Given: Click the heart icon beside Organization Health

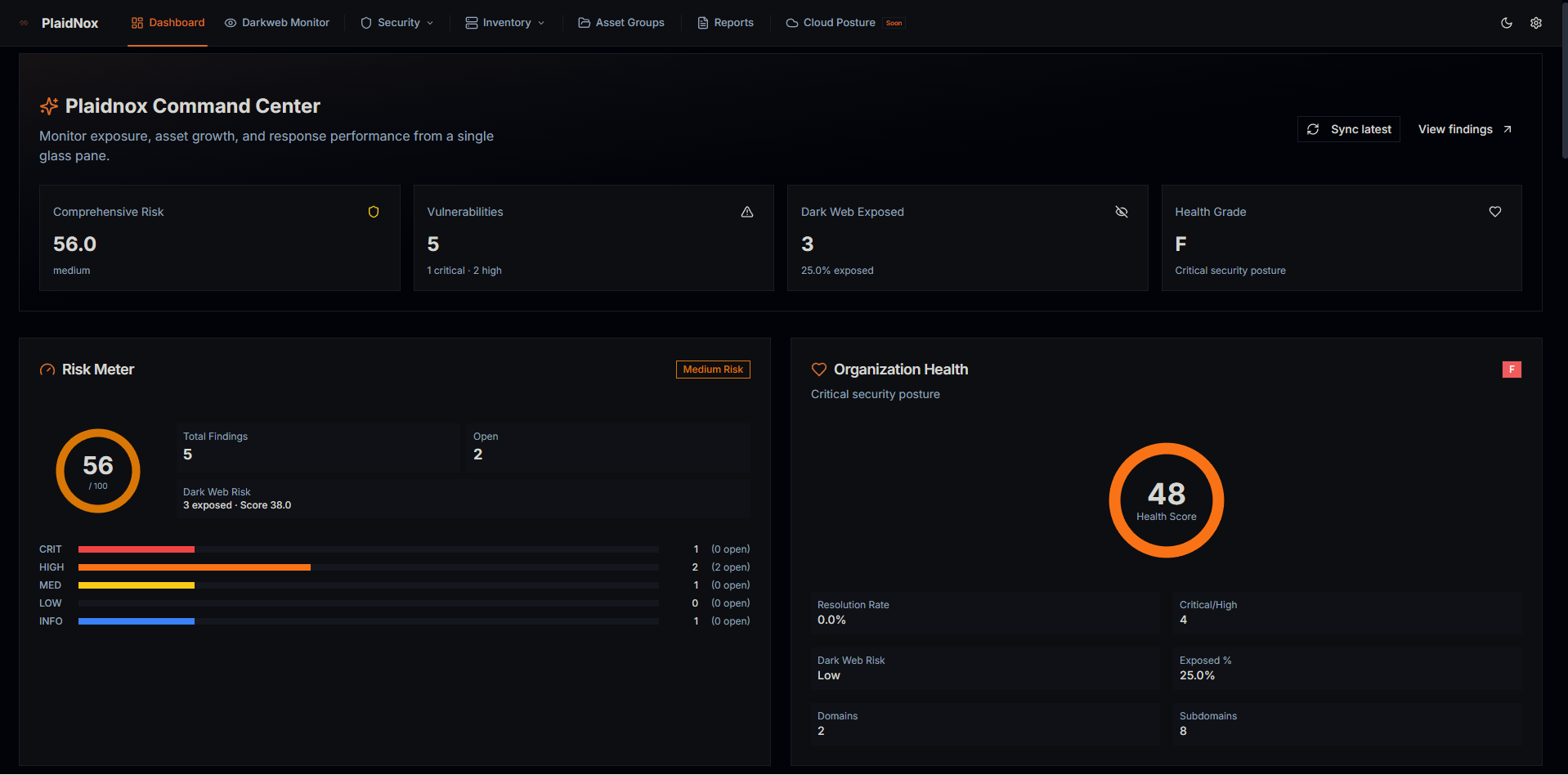Looking at the screenshot, I should tap(818, 369).
